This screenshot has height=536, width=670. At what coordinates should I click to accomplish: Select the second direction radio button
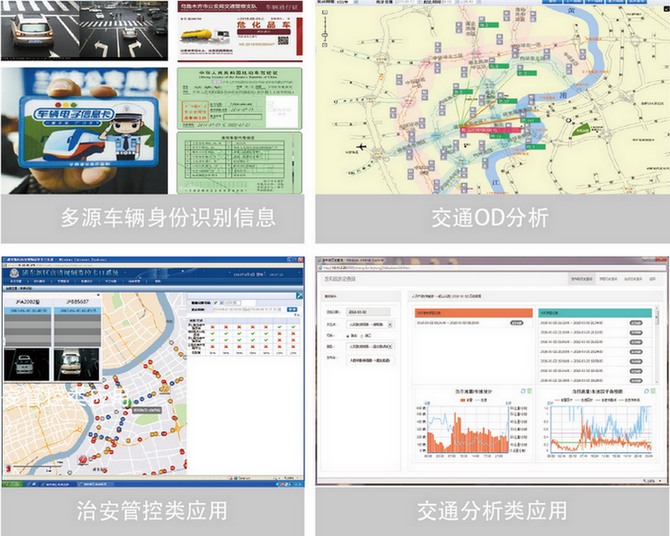(362, 336)
